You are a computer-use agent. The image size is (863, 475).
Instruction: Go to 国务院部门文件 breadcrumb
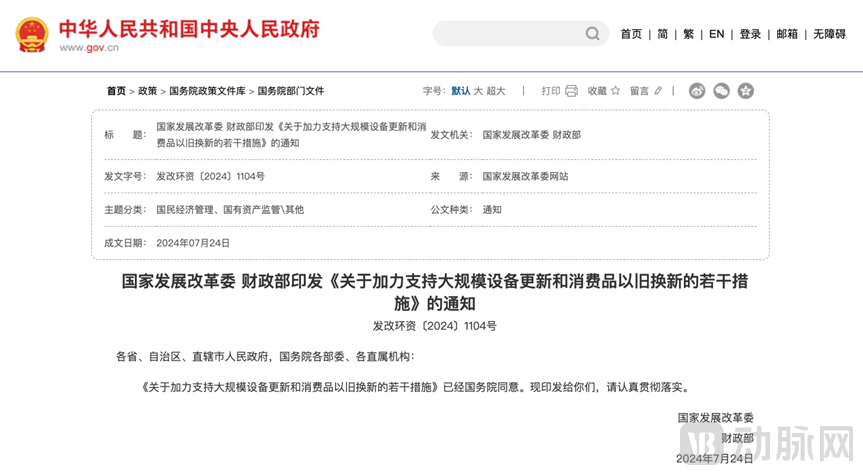click(x=291, y=91)
